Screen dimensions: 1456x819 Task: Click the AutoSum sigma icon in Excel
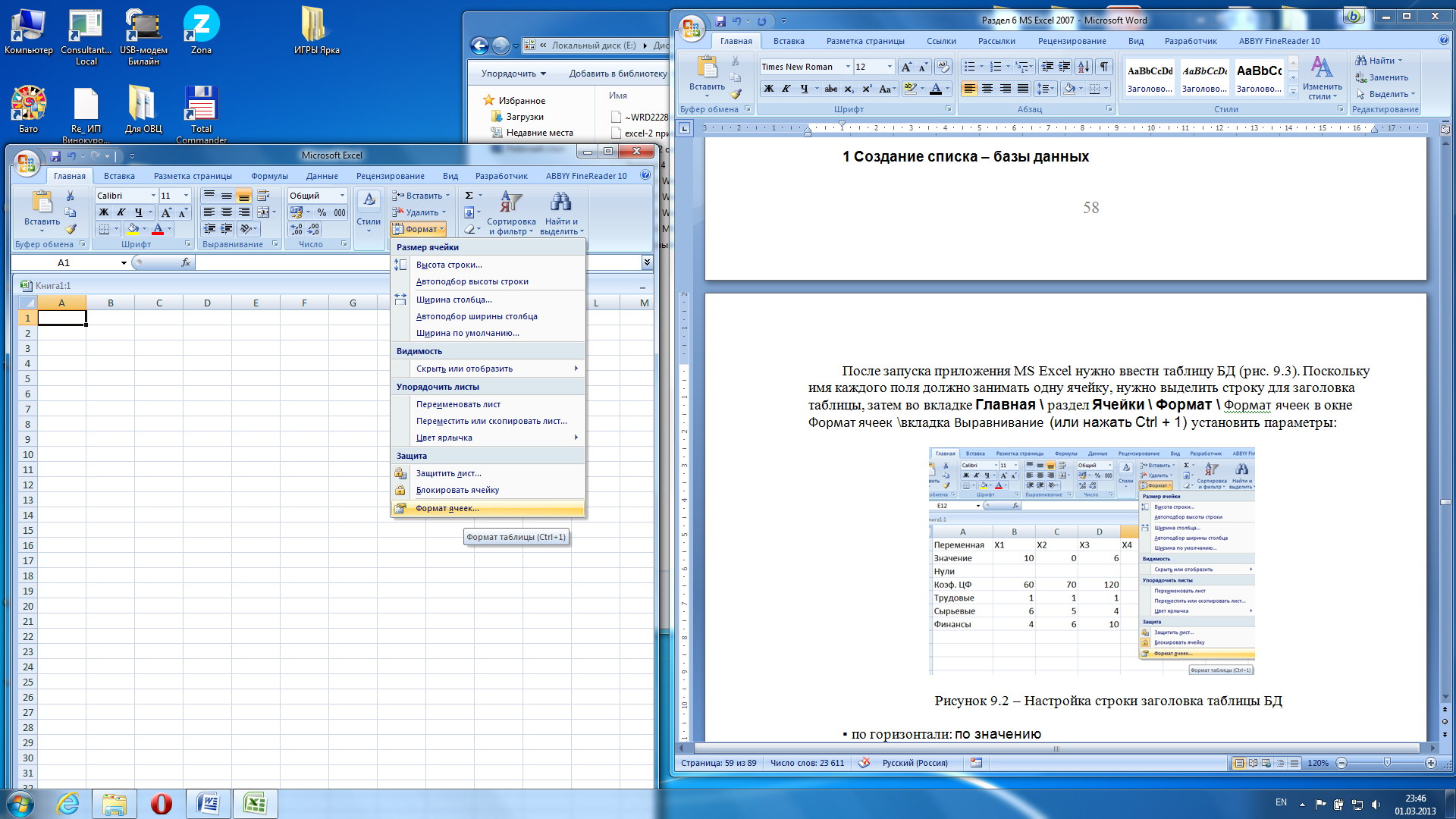tap(469, 196)
